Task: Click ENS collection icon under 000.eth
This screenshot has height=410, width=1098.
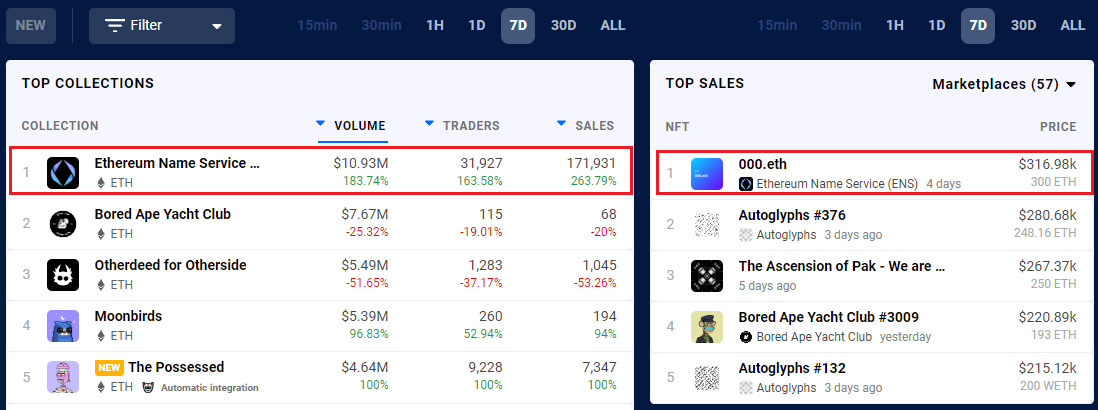Action: point(746,184)
